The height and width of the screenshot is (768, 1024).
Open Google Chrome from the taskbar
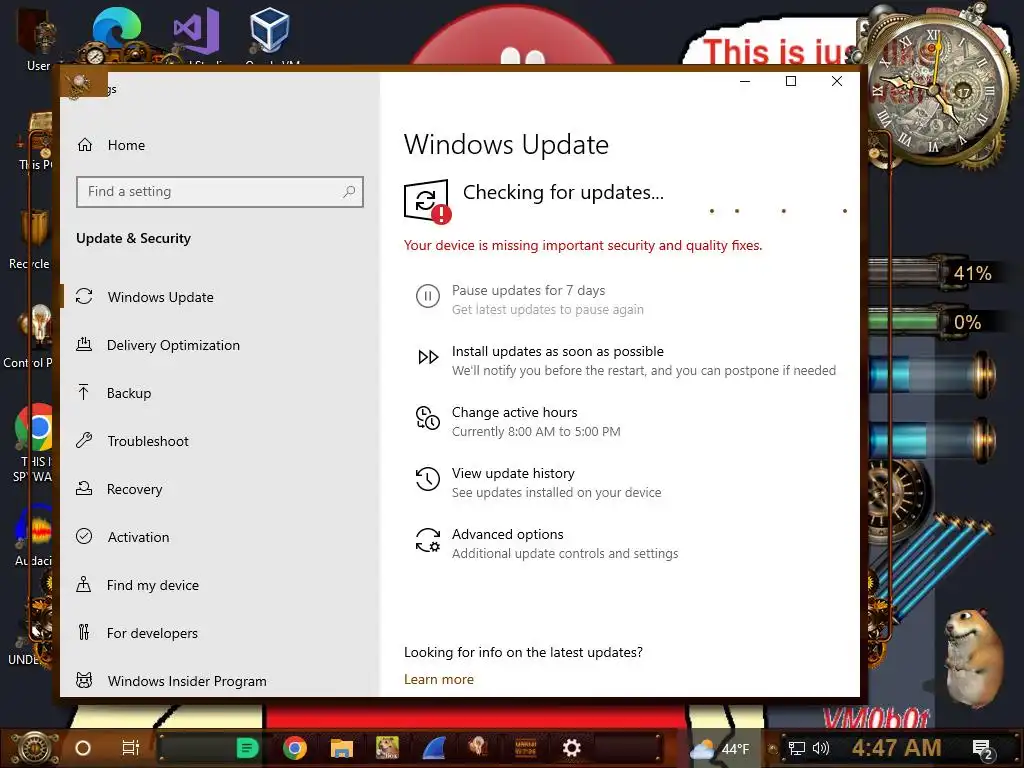(295, 748)
